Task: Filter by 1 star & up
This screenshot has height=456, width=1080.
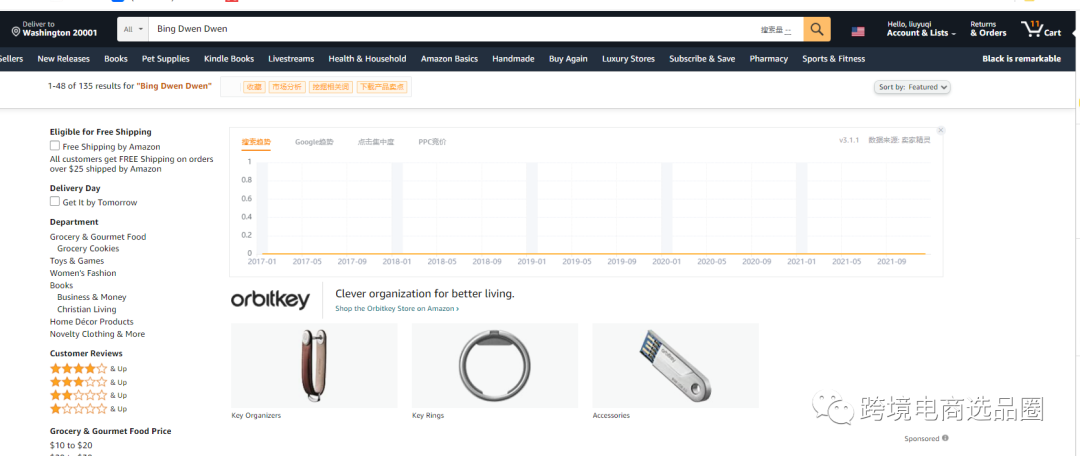Action: [88, 408]
